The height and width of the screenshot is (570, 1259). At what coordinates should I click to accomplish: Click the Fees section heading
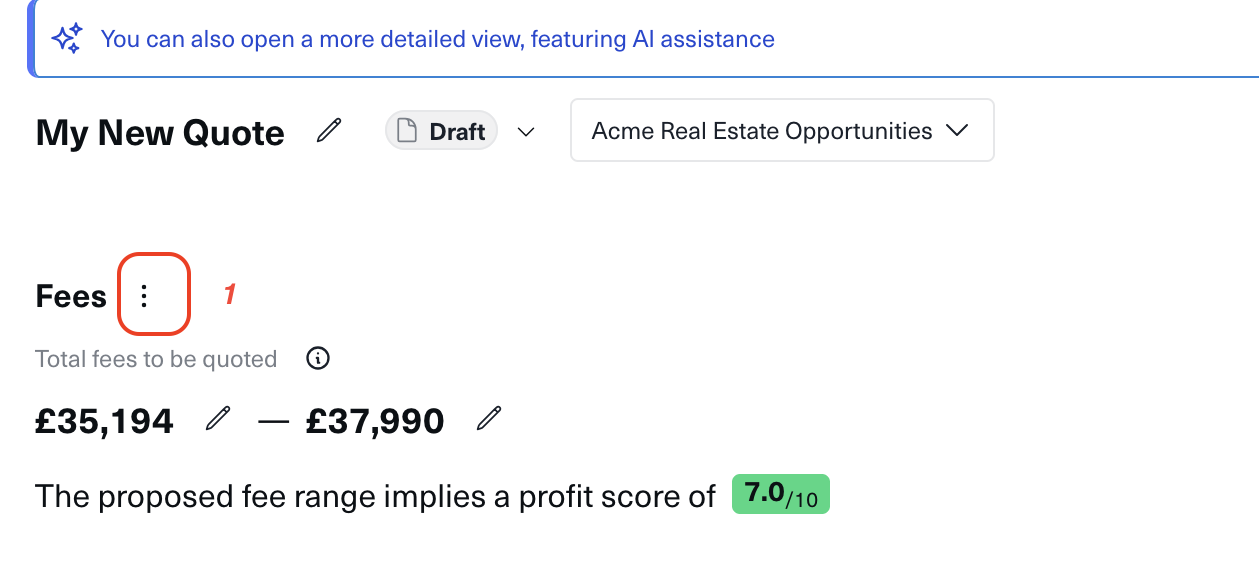pyautogui.click(x=71, y=296)
